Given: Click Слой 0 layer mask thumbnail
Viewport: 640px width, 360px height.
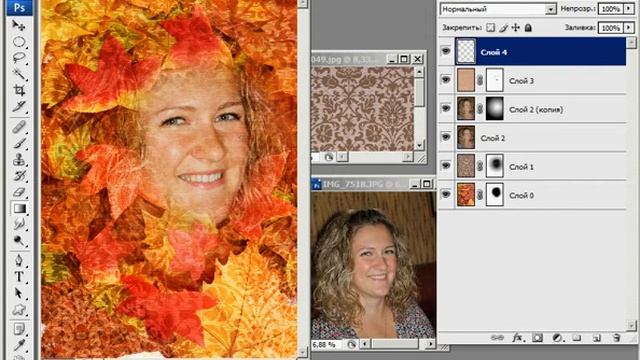Looking at the screenshot, I should tap(495, 195).
